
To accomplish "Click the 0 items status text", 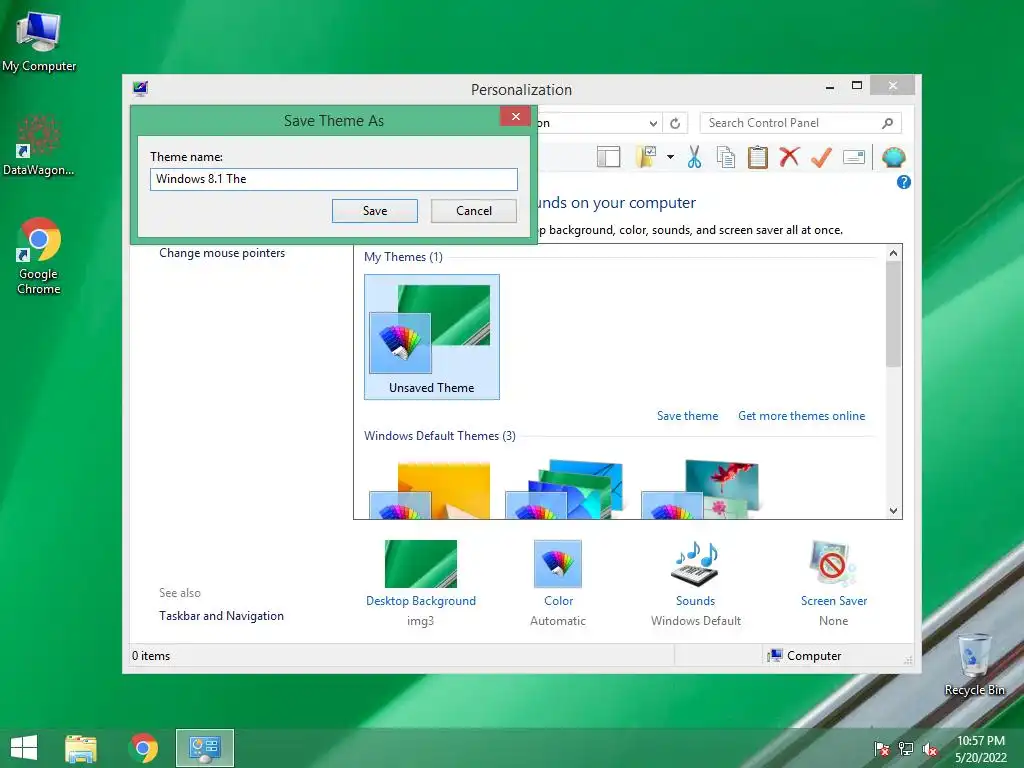I will 151,656.
